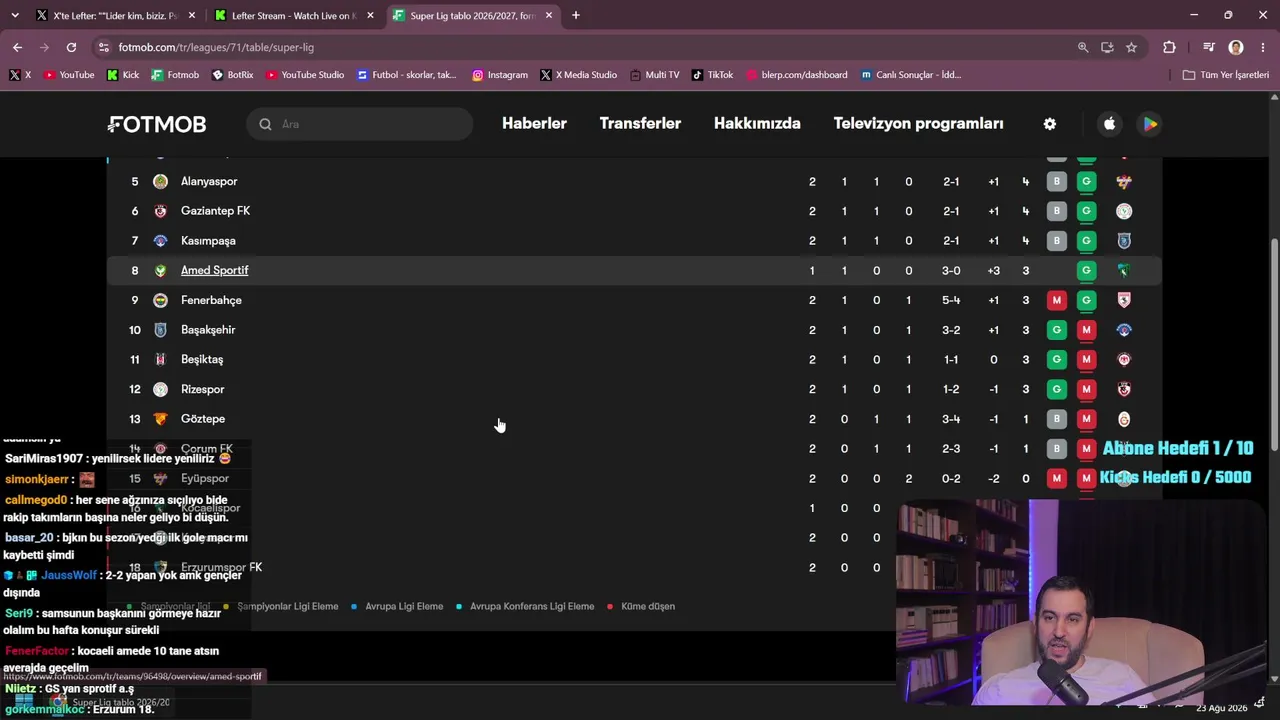Open the browser profile avatar

click(1236, 47)
